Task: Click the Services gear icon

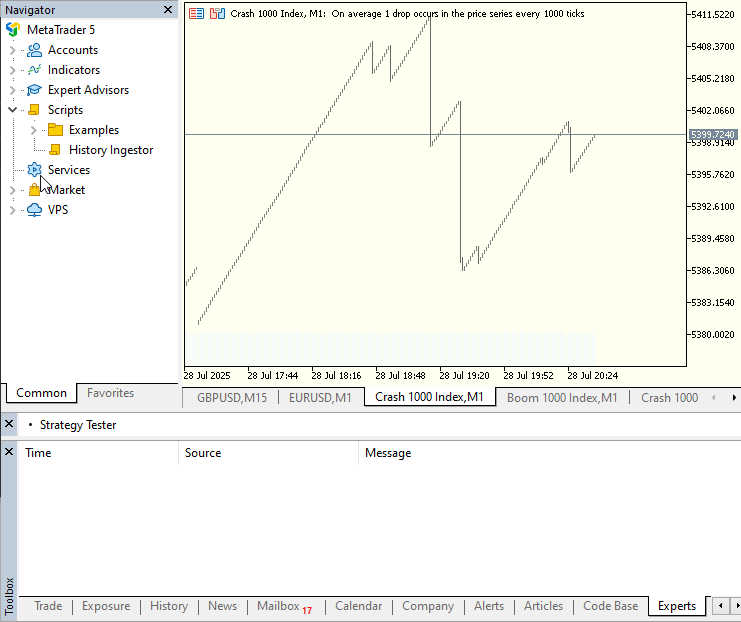Action: pos(34,170)
